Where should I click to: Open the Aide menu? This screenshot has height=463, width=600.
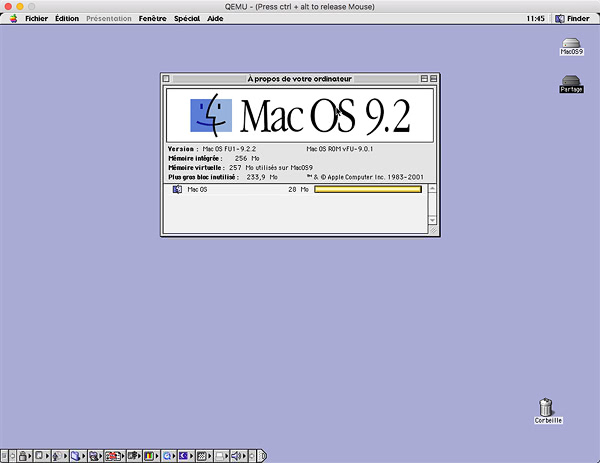[x=215, y=18]
